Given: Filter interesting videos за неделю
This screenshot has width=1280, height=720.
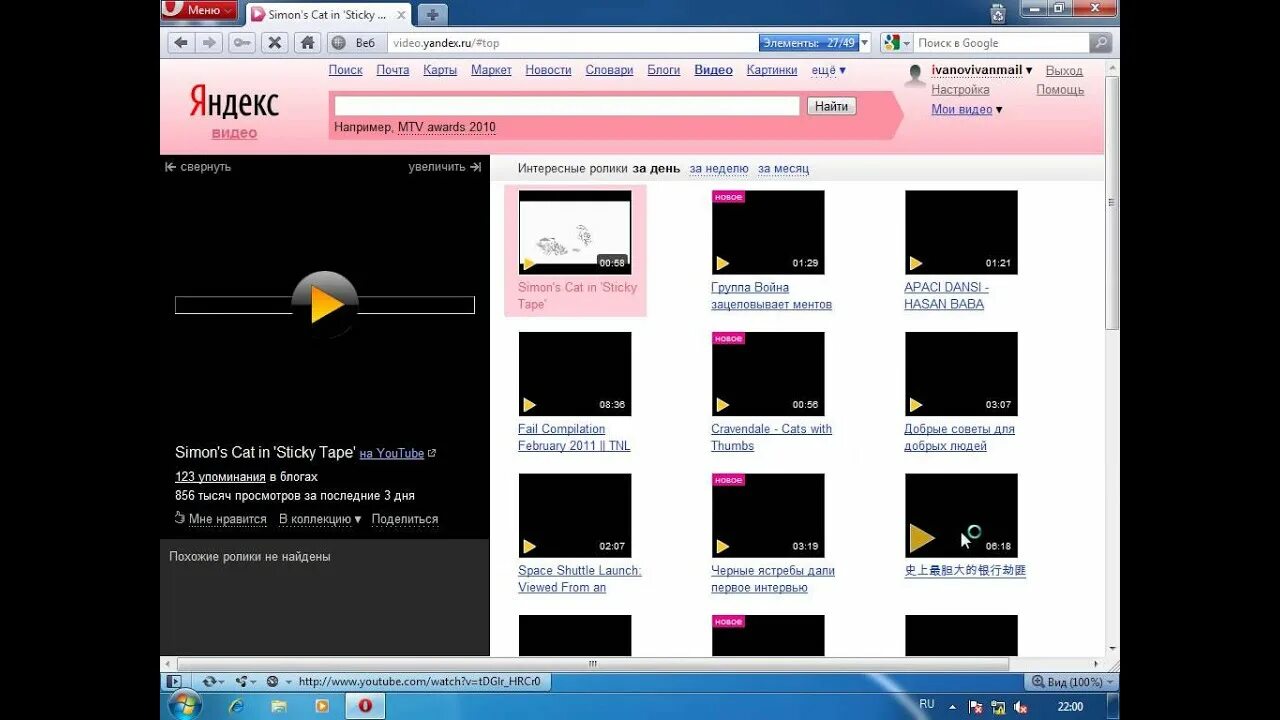Looking at the screenshot, I should point(719,169).
